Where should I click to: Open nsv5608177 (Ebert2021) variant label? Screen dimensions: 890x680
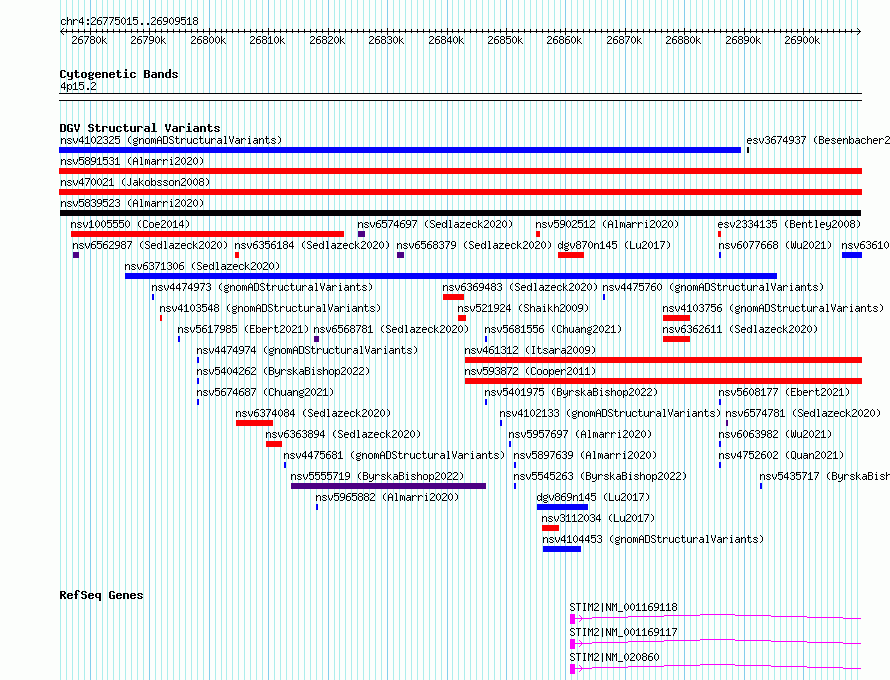point(784,392)
